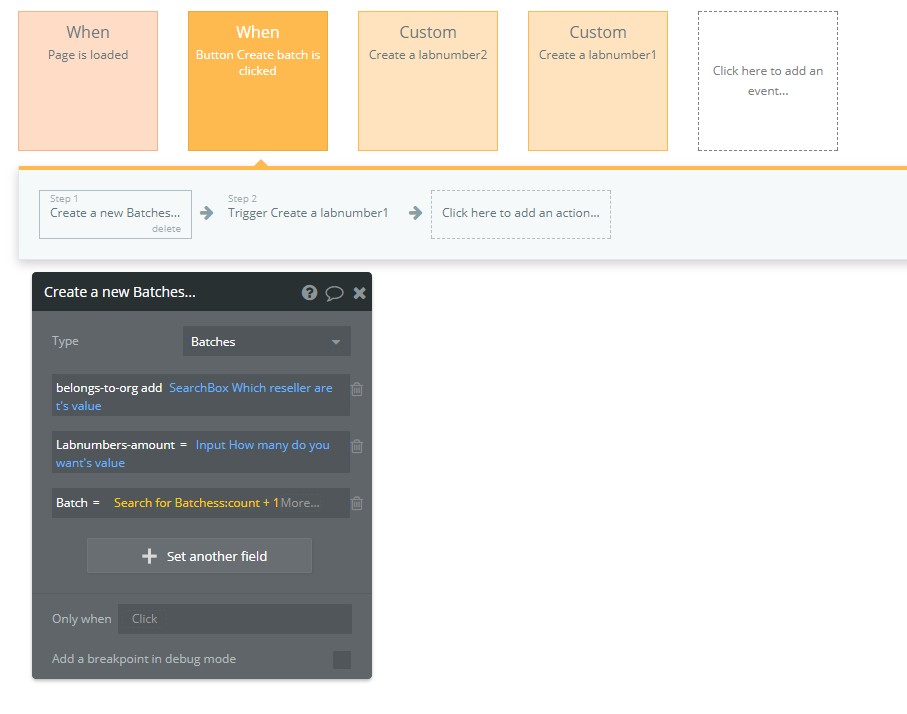Edit SearchBox Which reseller expression
907x714 pixels.
point(194,396)
